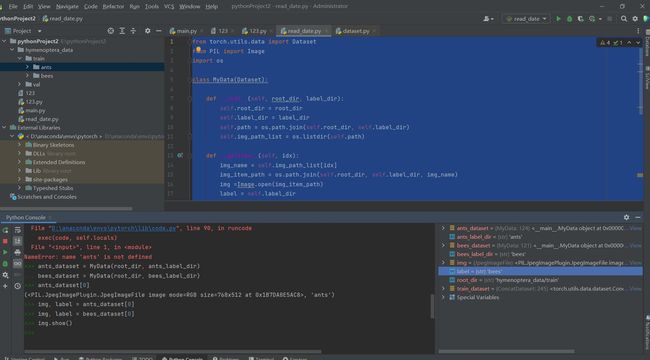Hide the Project panel with minus icon
The image size is (650, 360).
[159, 31]
